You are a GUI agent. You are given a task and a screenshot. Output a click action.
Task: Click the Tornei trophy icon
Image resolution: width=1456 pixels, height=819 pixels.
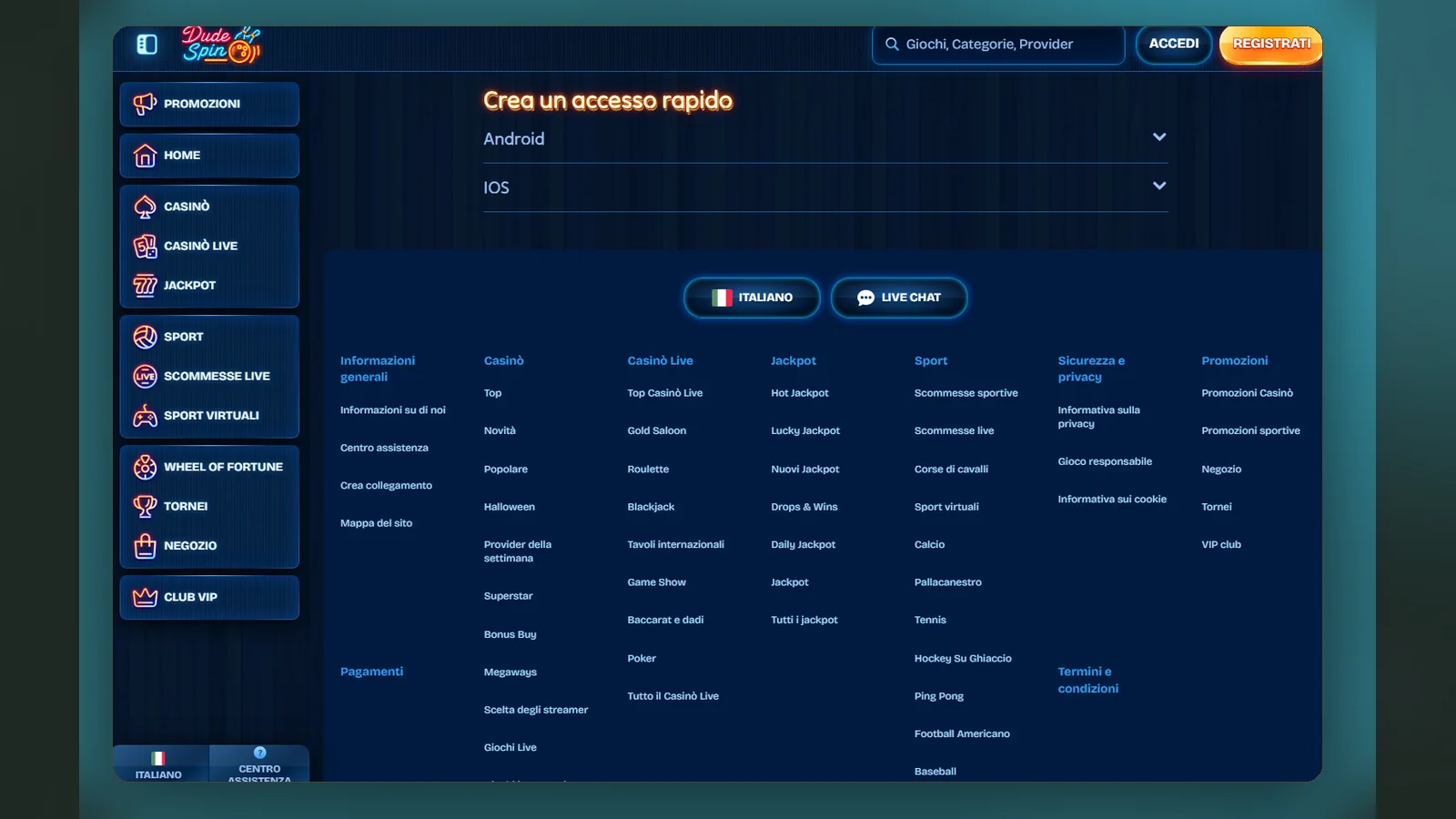pyautogui.click(x=145, y=506)
